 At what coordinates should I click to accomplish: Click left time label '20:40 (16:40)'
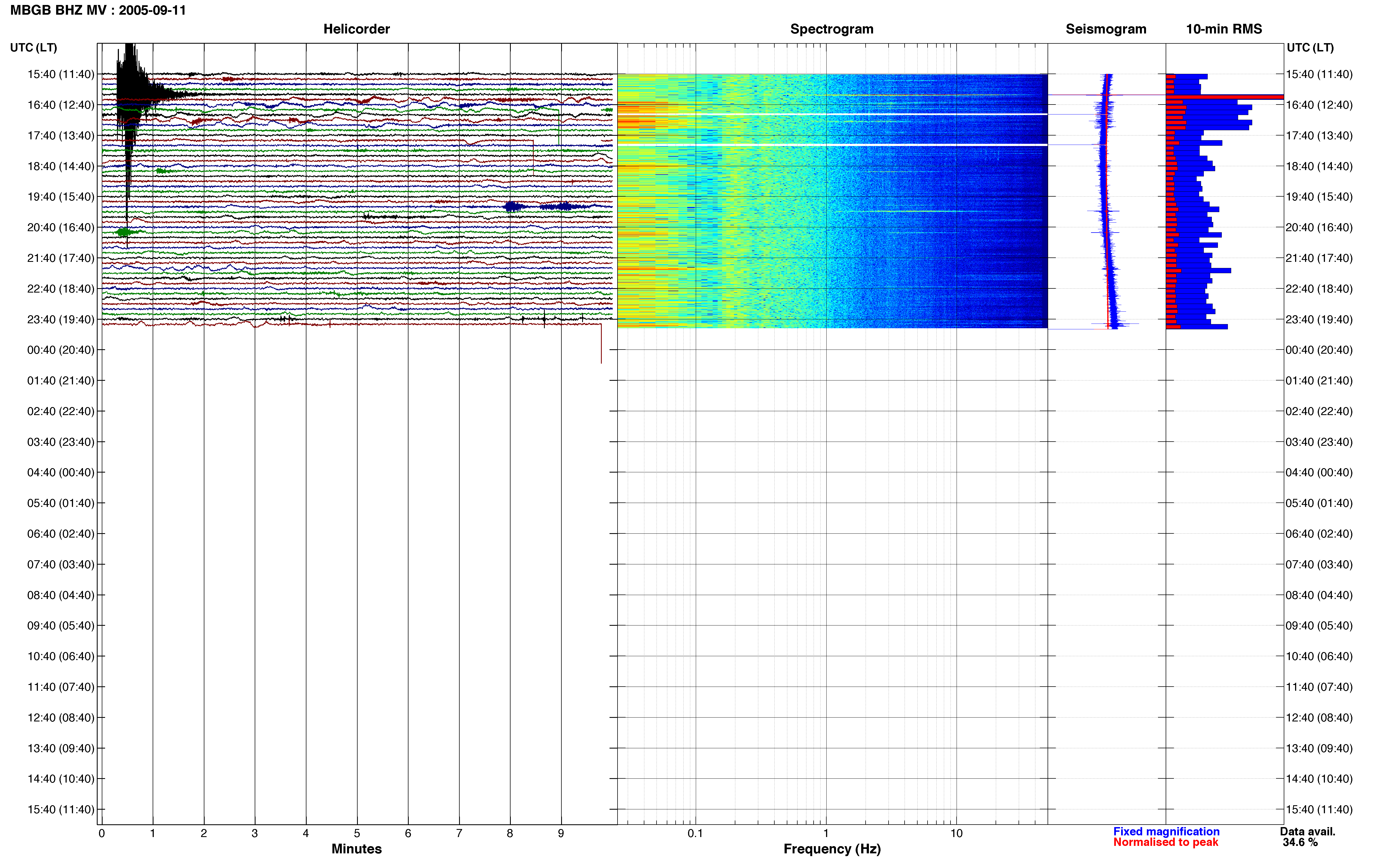[61, 227]
